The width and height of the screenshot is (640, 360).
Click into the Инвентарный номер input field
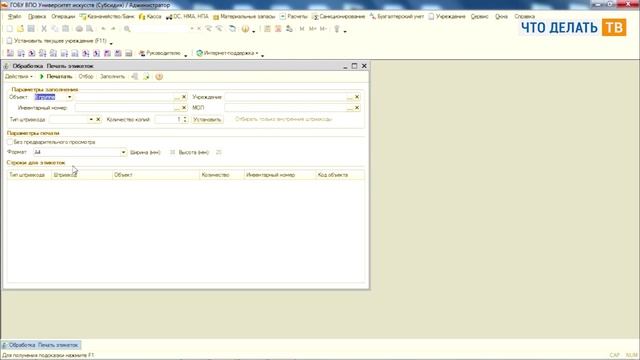pyautogui.click(x=124, y=108)
